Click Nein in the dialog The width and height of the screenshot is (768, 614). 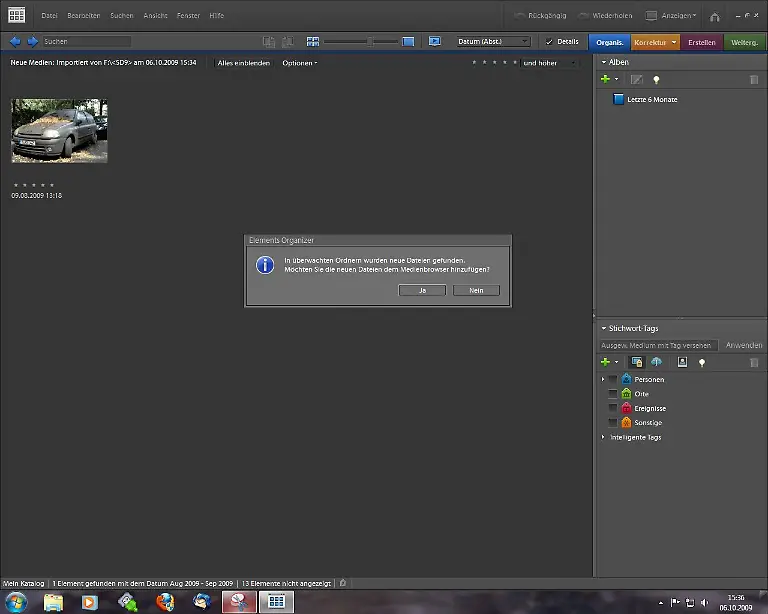476,290
